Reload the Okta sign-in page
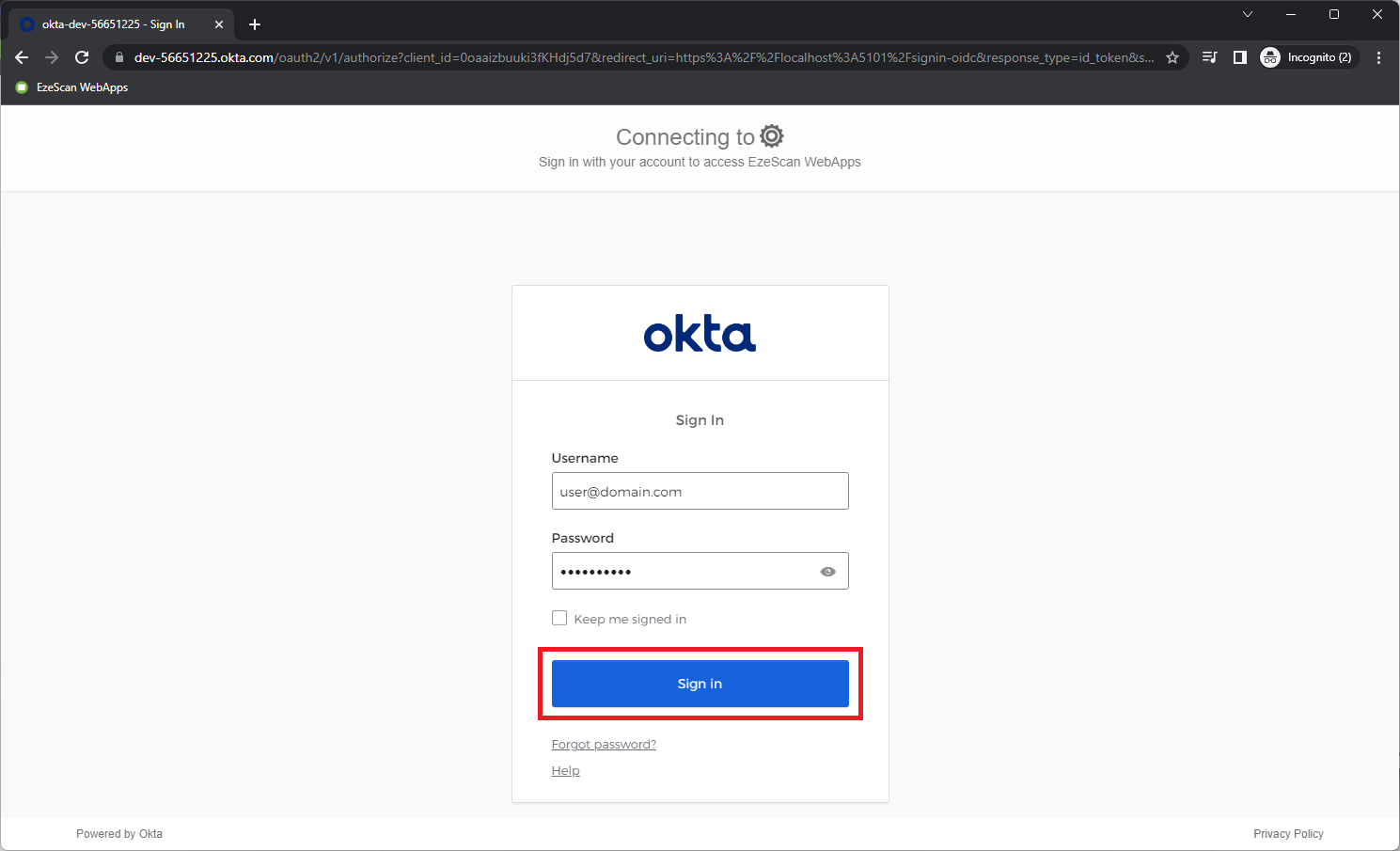This screenshot has height=851, width=1400. (82, 57)
